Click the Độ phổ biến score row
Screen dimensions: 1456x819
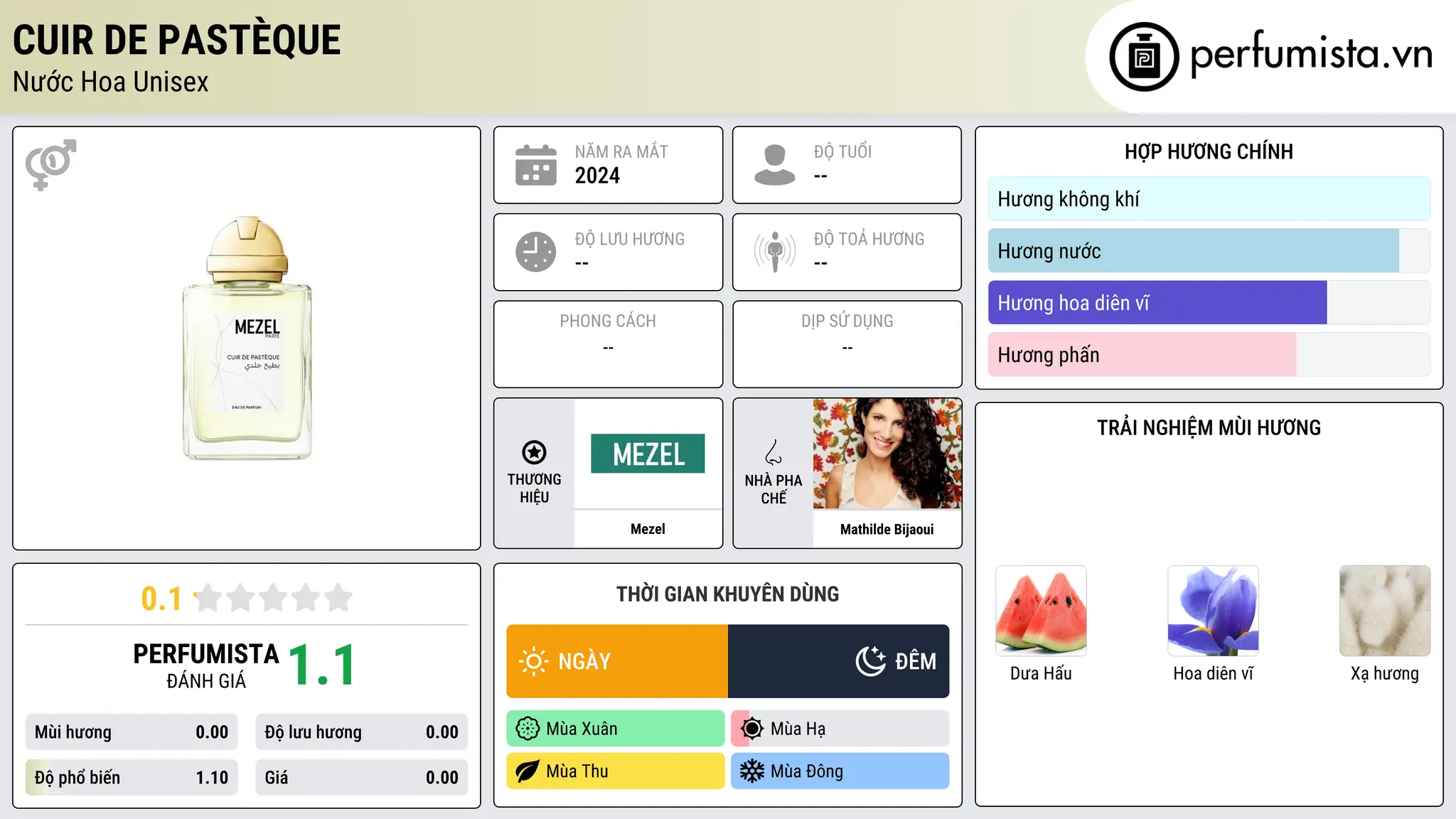pyautogui.click(x=132, y=778)
